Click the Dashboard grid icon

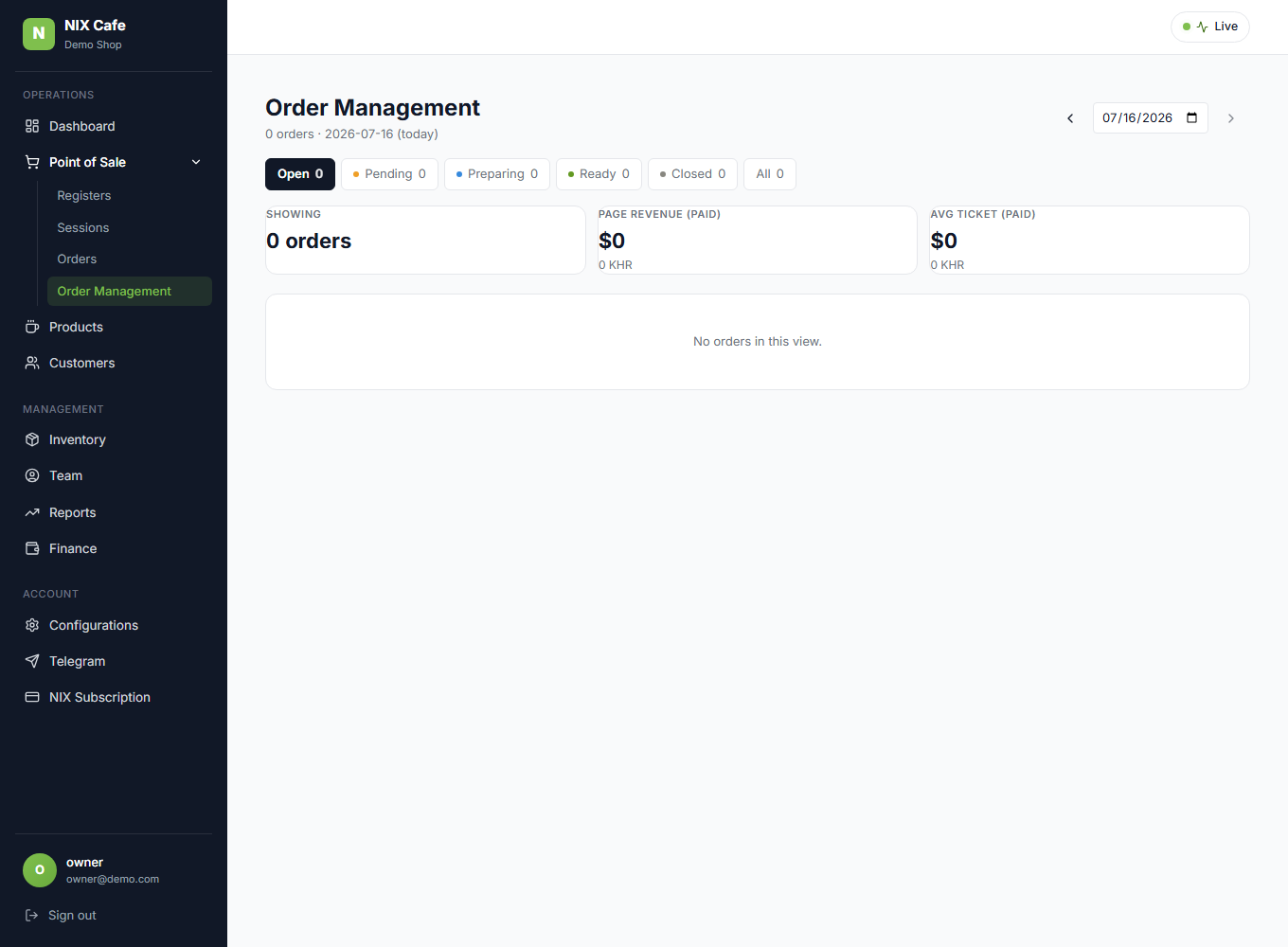(32, 126)
